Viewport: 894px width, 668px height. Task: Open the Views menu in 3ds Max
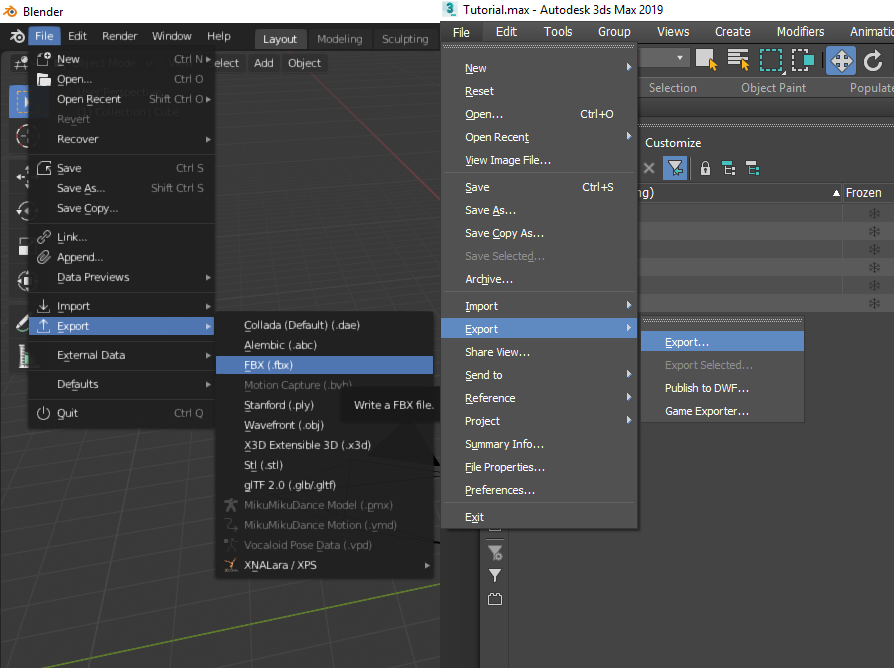[x=672, y=31]
